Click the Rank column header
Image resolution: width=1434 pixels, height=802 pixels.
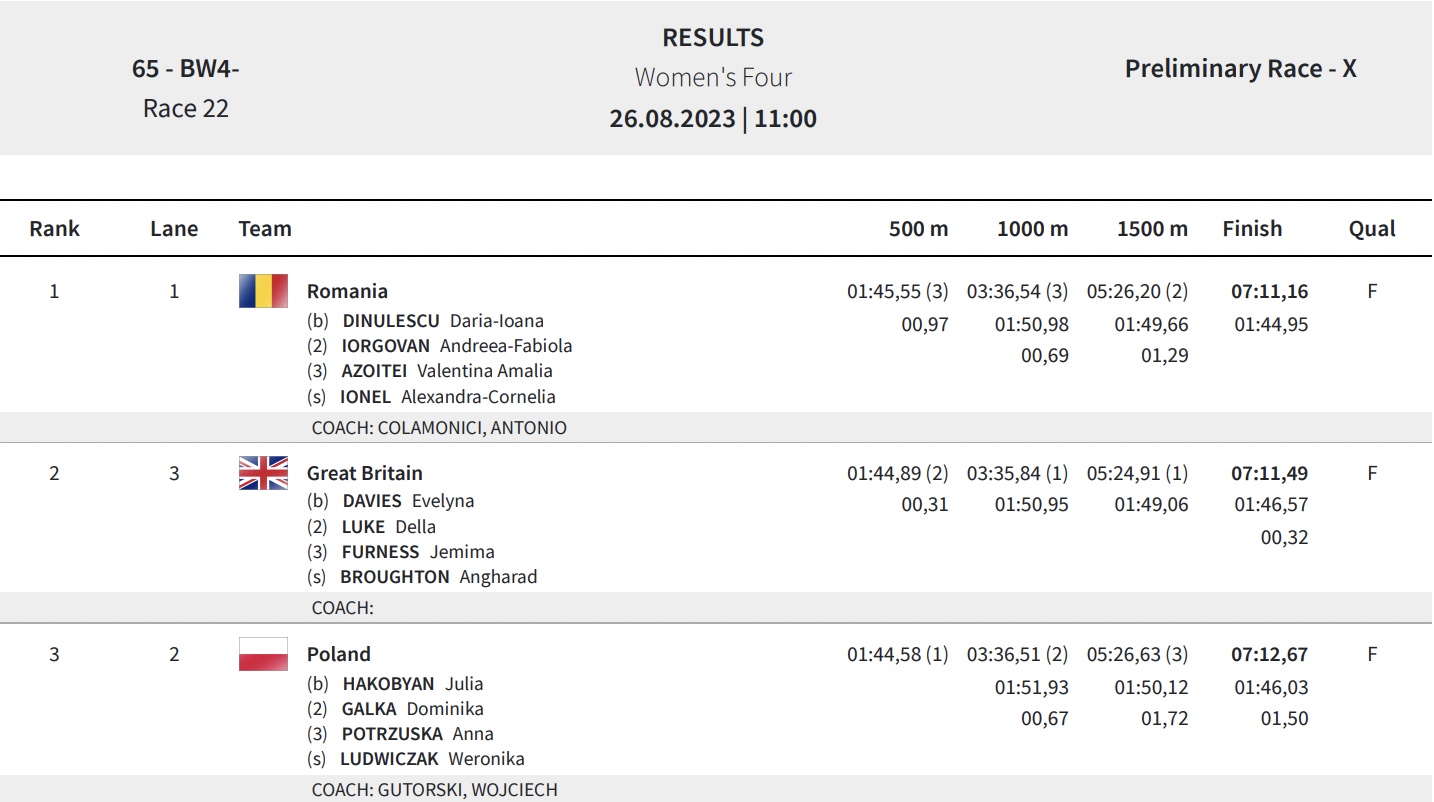click(55, 228)
